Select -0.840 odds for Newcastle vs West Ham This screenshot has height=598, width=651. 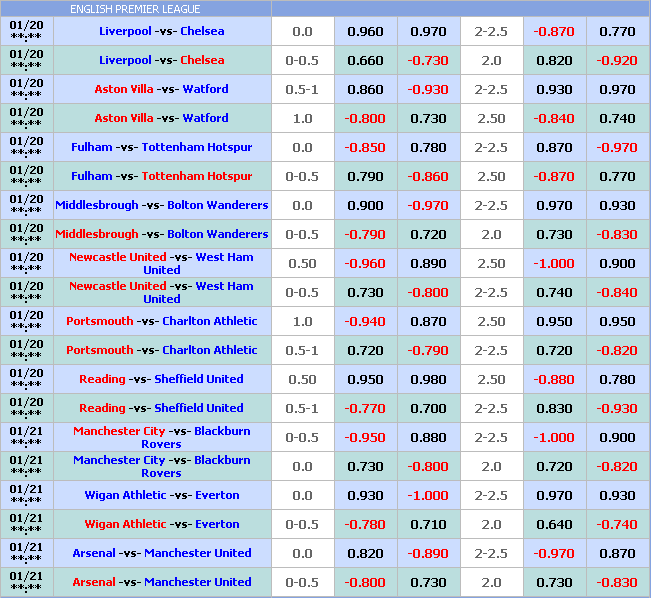[617, 292]
